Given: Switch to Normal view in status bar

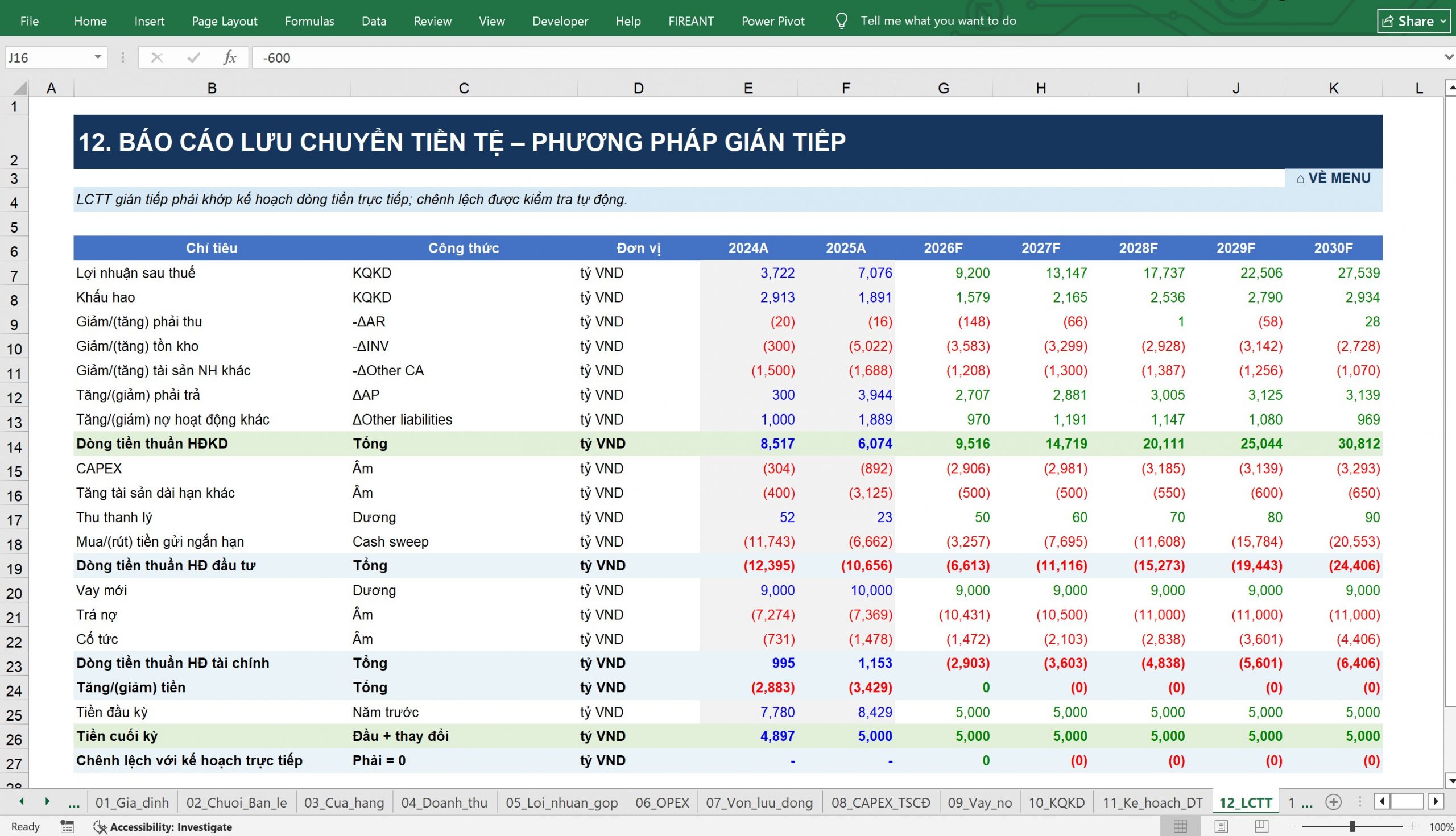Looking at the screenshot, I should click(1180, 826).
